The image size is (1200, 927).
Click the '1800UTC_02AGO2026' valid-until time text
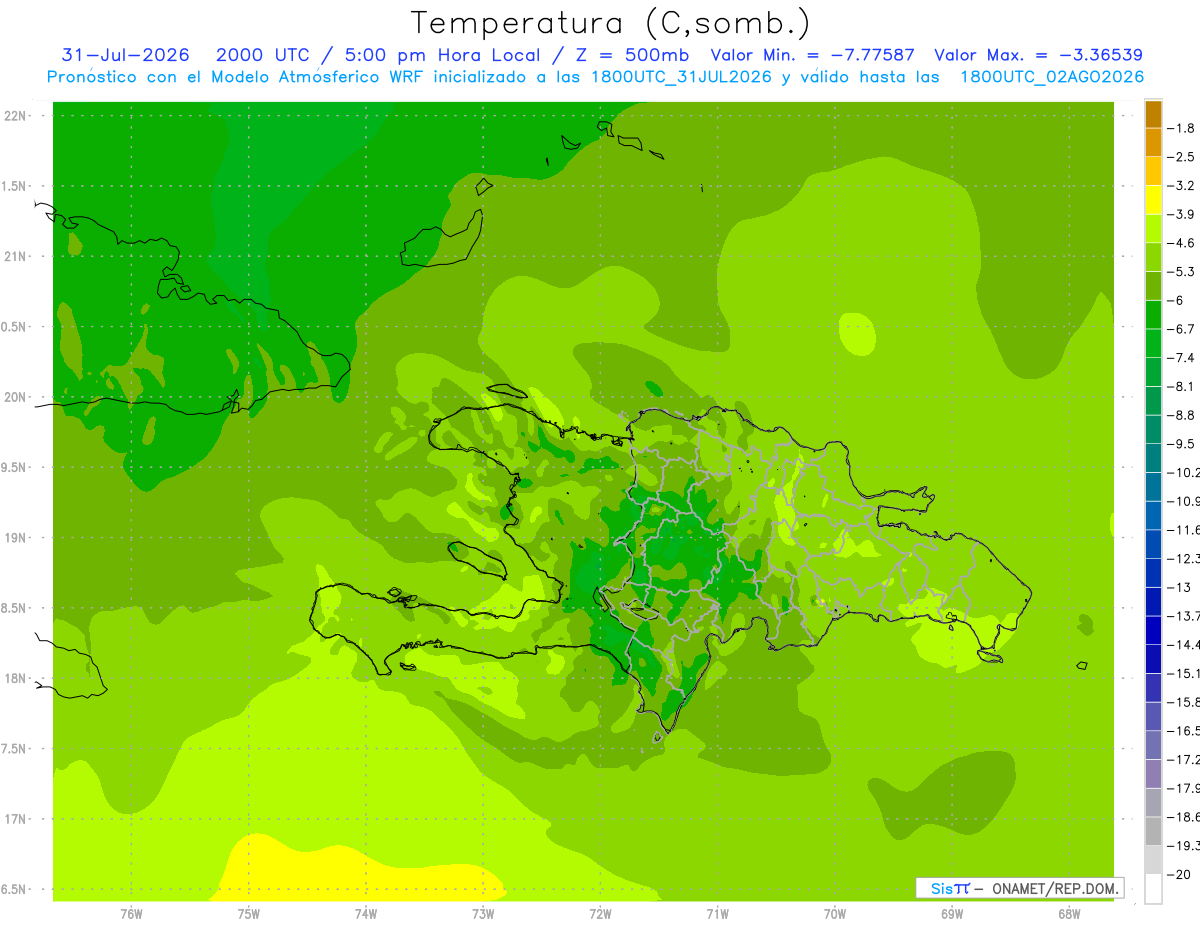(x=1052, y=76)
